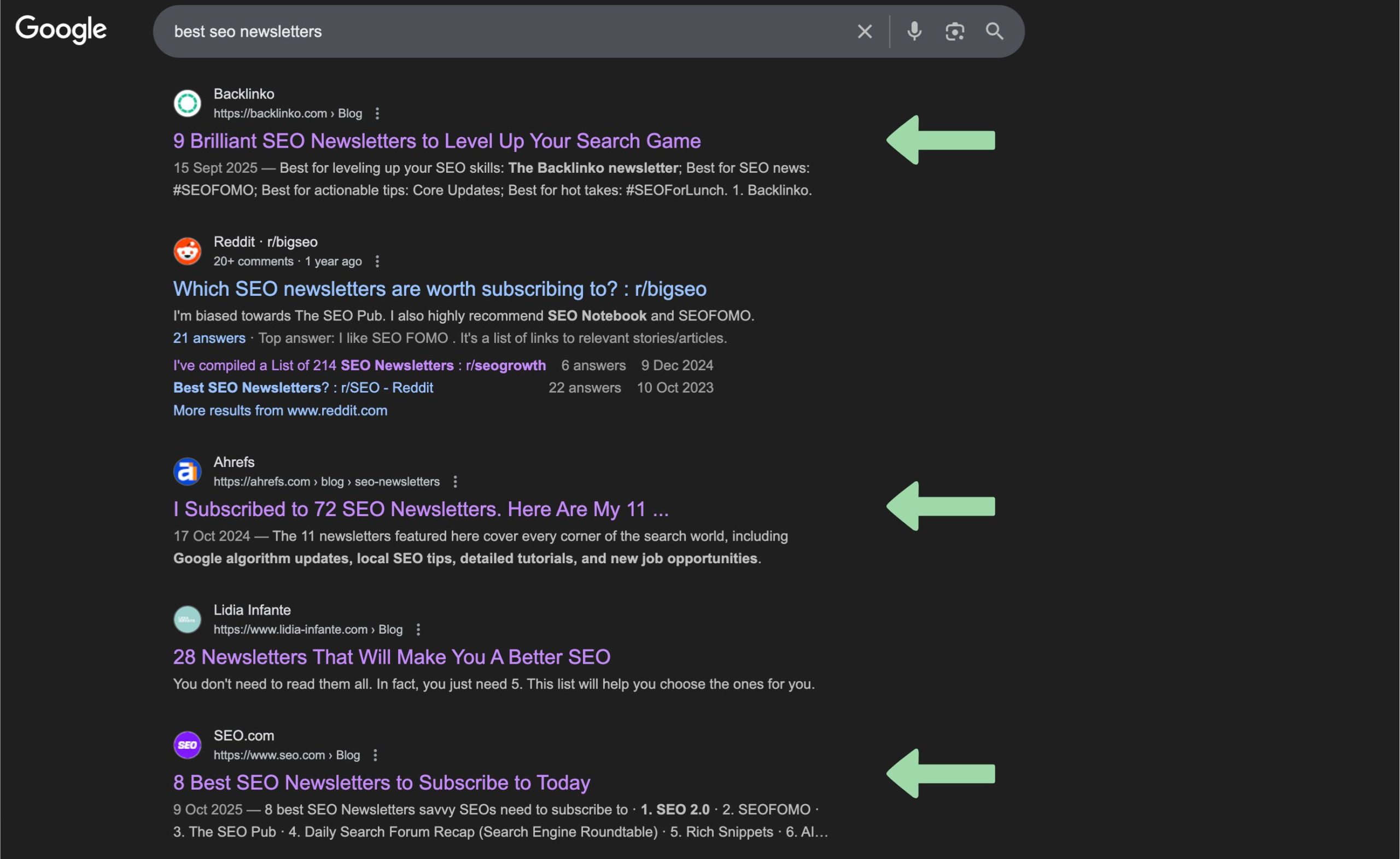
Task: Open "28 Newsletters That Will Make You" link
Action: [392, 657]
